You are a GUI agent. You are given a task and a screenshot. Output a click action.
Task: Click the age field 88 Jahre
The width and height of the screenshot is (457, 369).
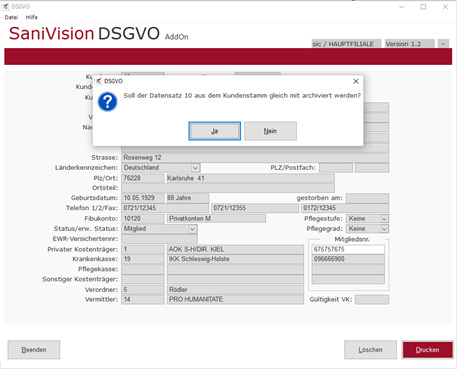coord(187,198)
